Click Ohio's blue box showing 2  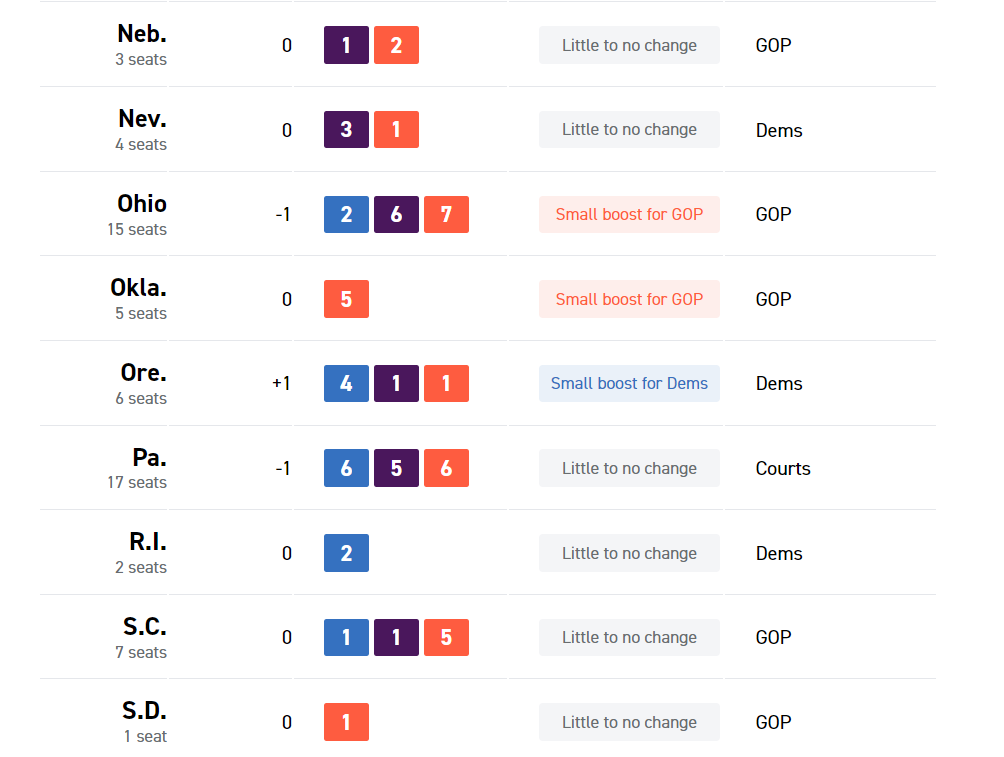pyautogui.click(x=346, y=214)
